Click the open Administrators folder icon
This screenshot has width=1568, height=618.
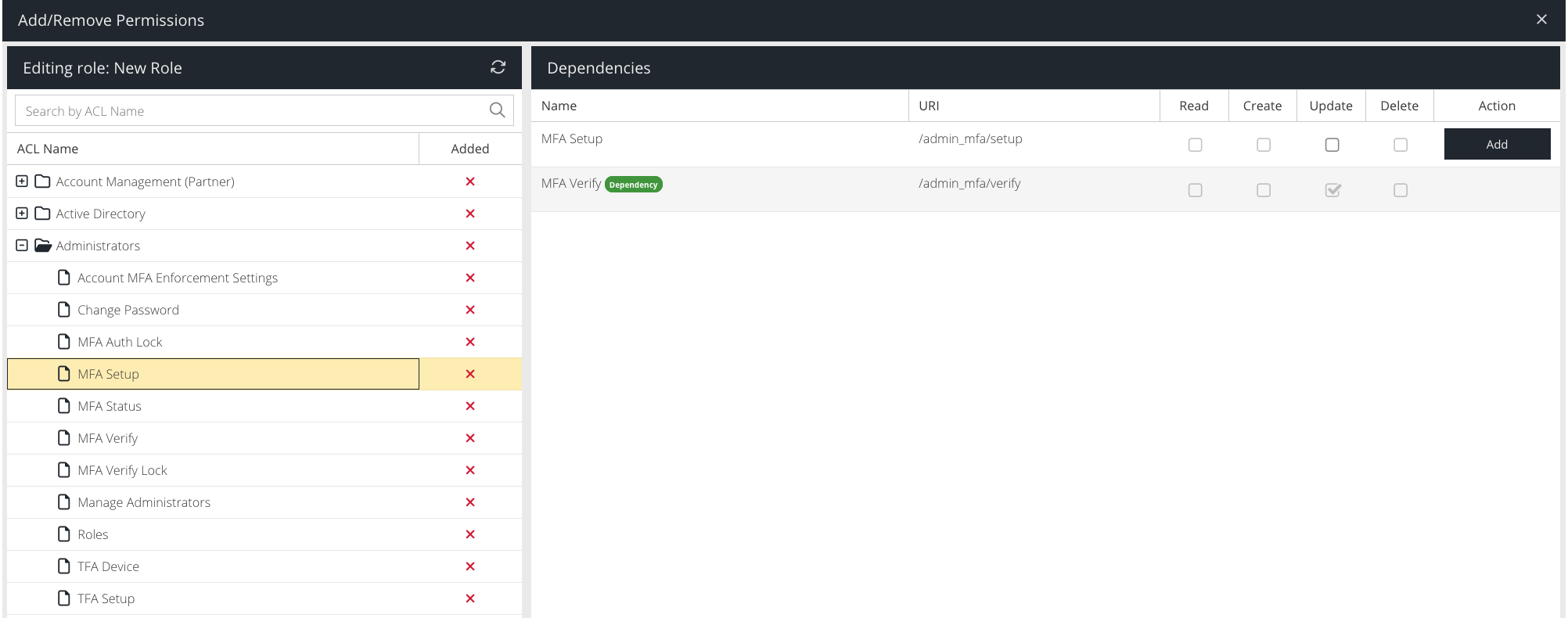click(43, 246)
